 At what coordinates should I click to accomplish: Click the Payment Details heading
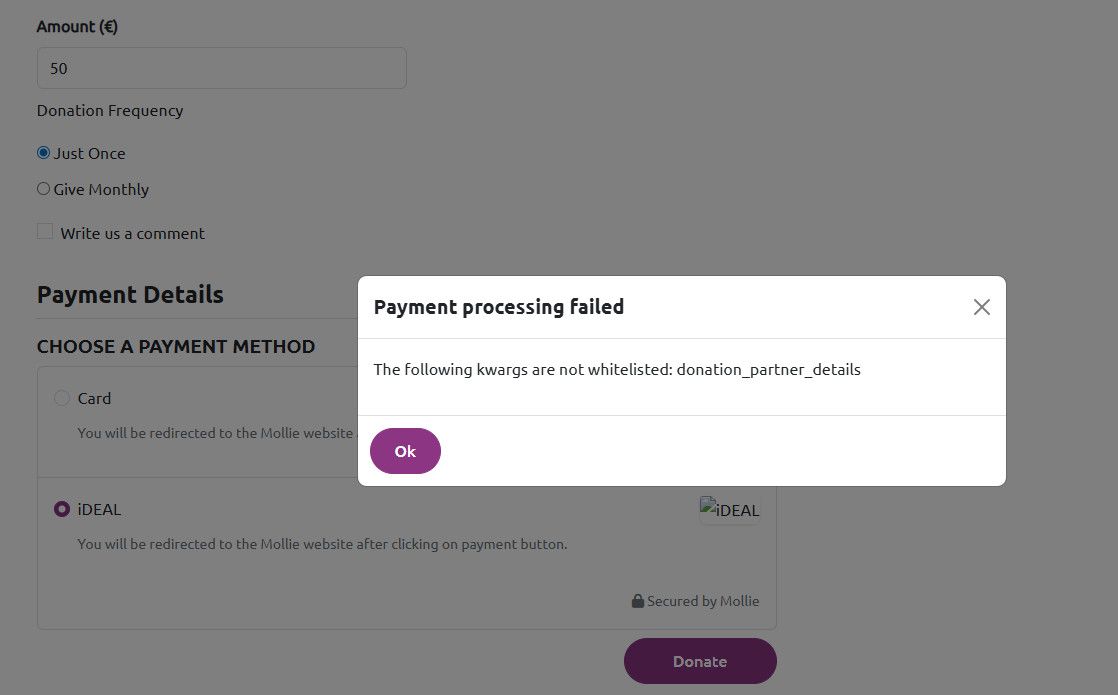coord(130,295)
